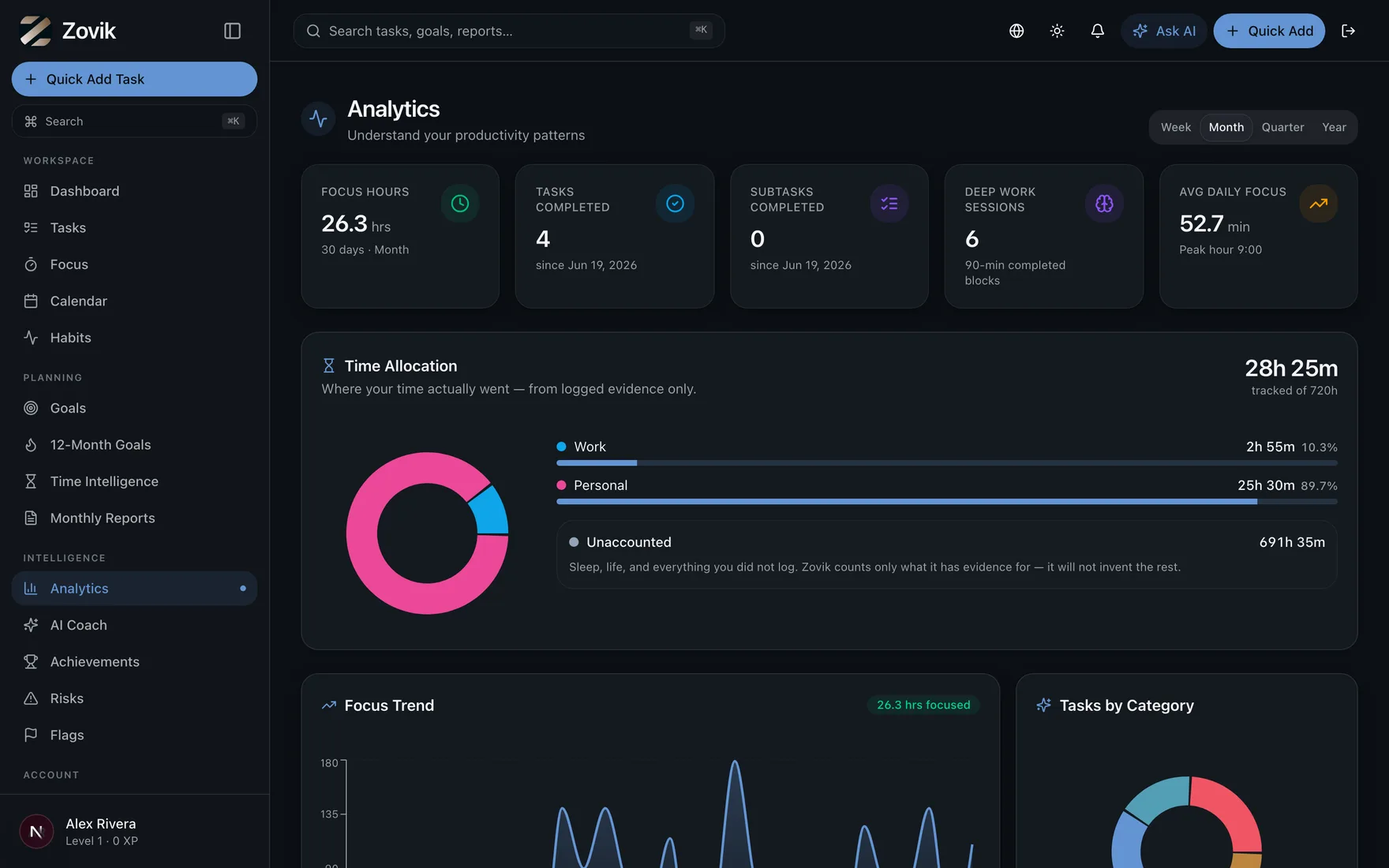Viewport: 1389px width, 868px height.
Task: Click the Achievements trophy icon
Action: [x=31, y=662]
